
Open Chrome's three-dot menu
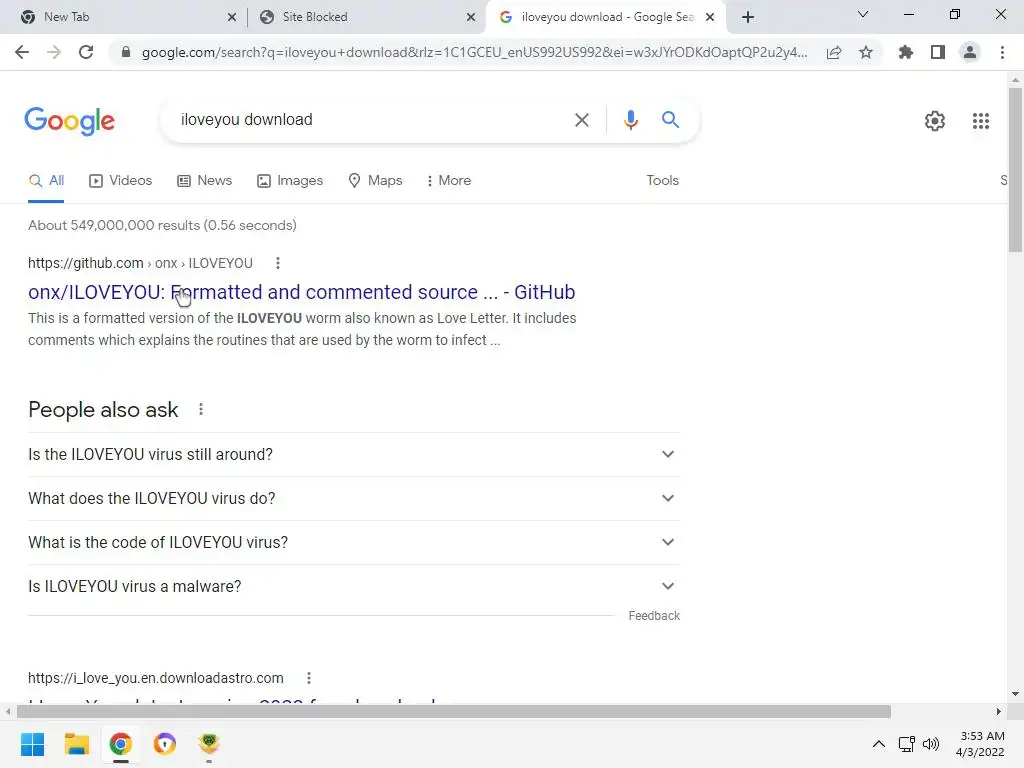coord(1002,52)
